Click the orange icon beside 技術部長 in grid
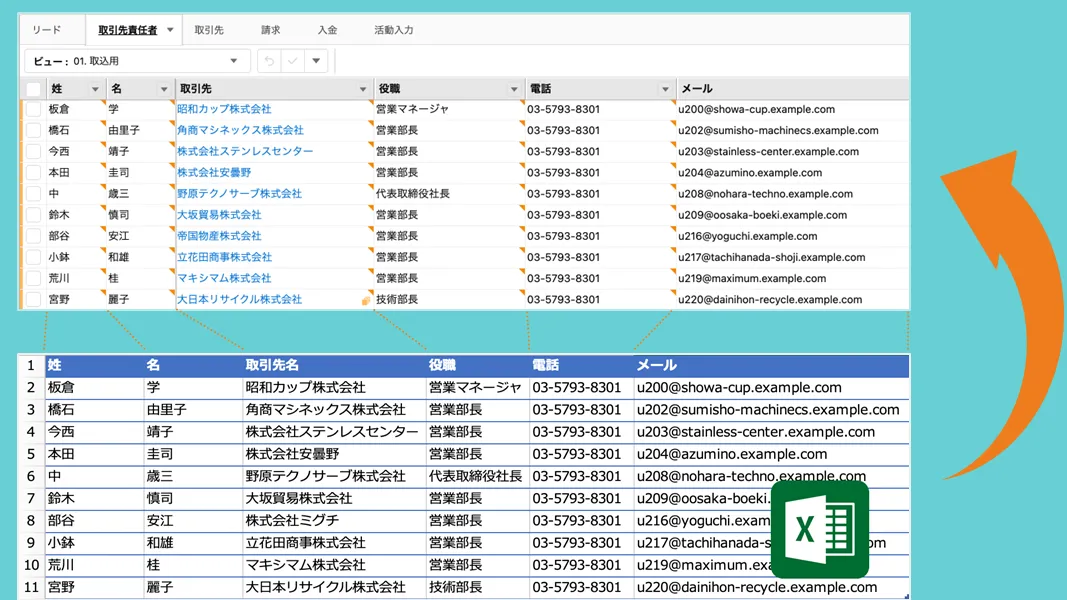This screenshot has height=600, width=1067. [366, 300]
